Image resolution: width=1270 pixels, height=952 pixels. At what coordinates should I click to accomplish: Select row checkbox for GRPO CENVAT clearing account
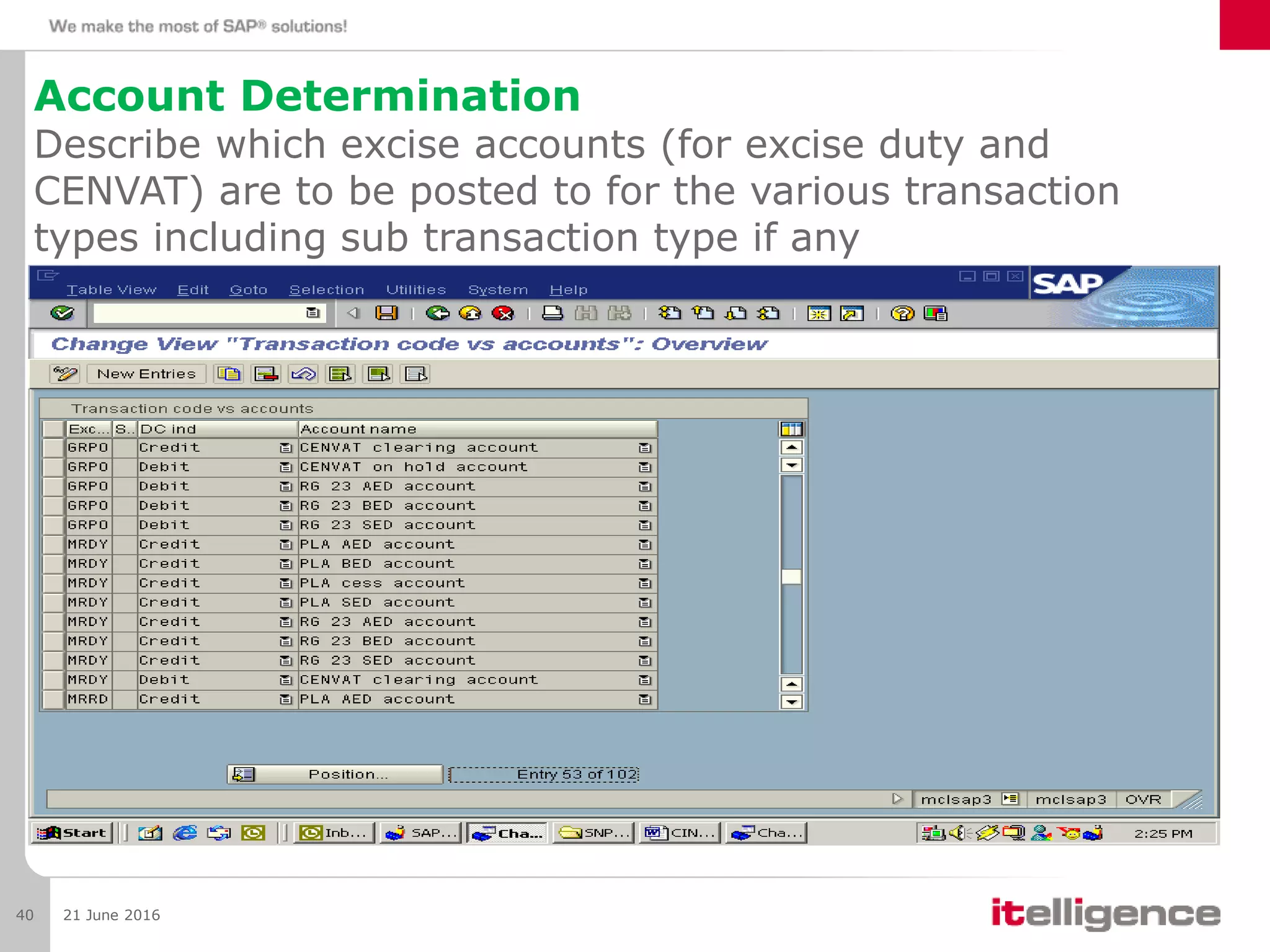tap(53, 447)
